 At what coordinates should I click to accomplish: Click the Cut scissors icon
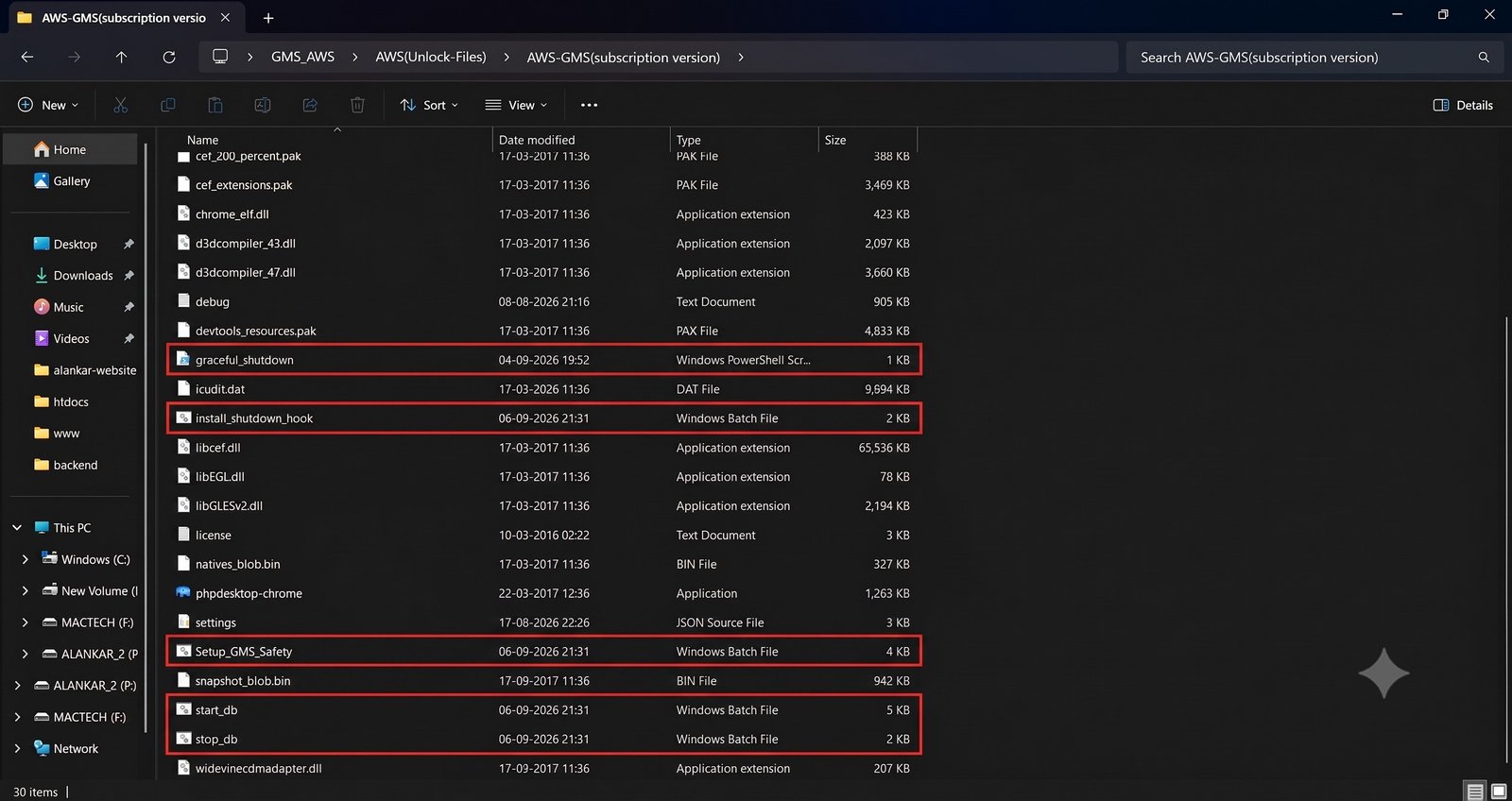[120, 105]
